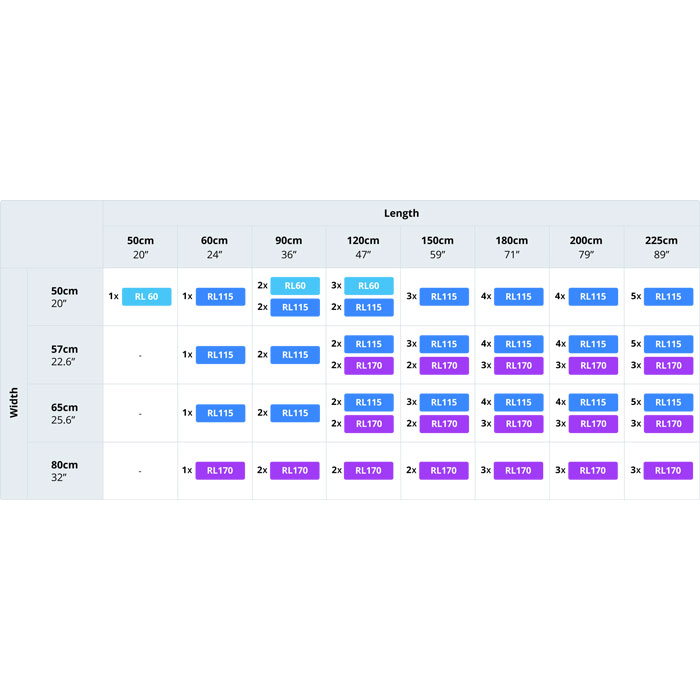
Task: Select the 120cm 47" length column header
Action: pos(363,247)
